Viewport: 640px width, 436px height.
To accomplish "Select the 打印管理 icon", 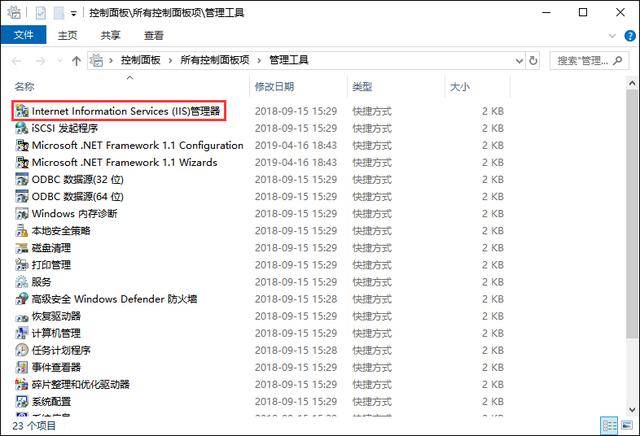I will pyautogui.click(x=22, y=265).
